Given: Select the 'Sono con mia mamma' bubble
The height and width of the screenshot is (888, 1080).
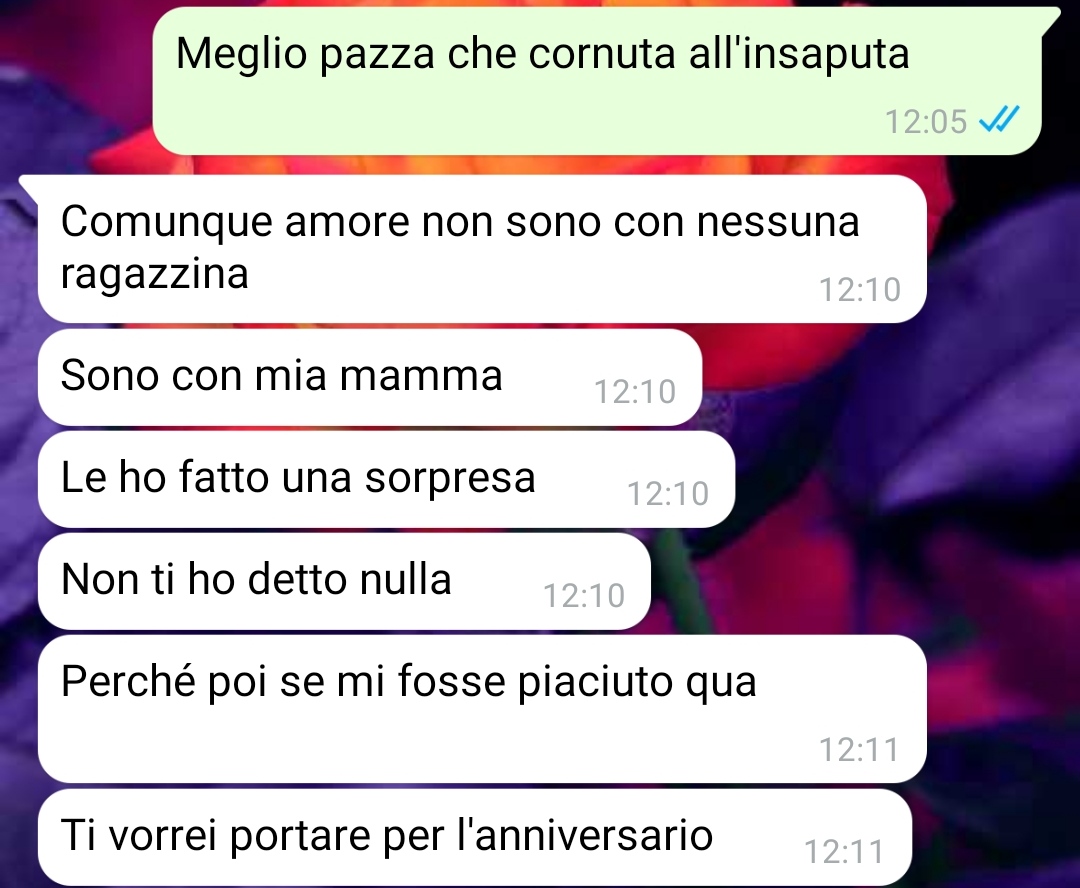Looking at the screenshot, I should 370,377.
